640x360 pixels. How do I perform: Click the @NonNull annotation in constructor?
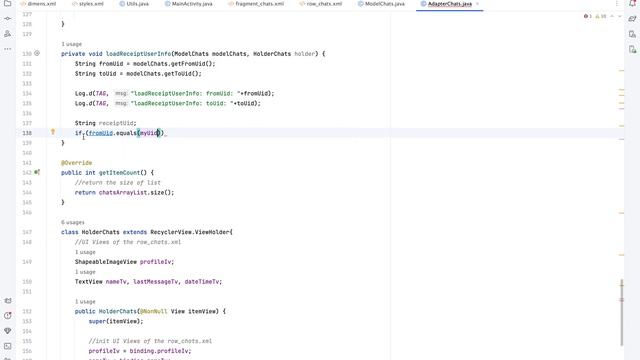[x=153, y=311]
